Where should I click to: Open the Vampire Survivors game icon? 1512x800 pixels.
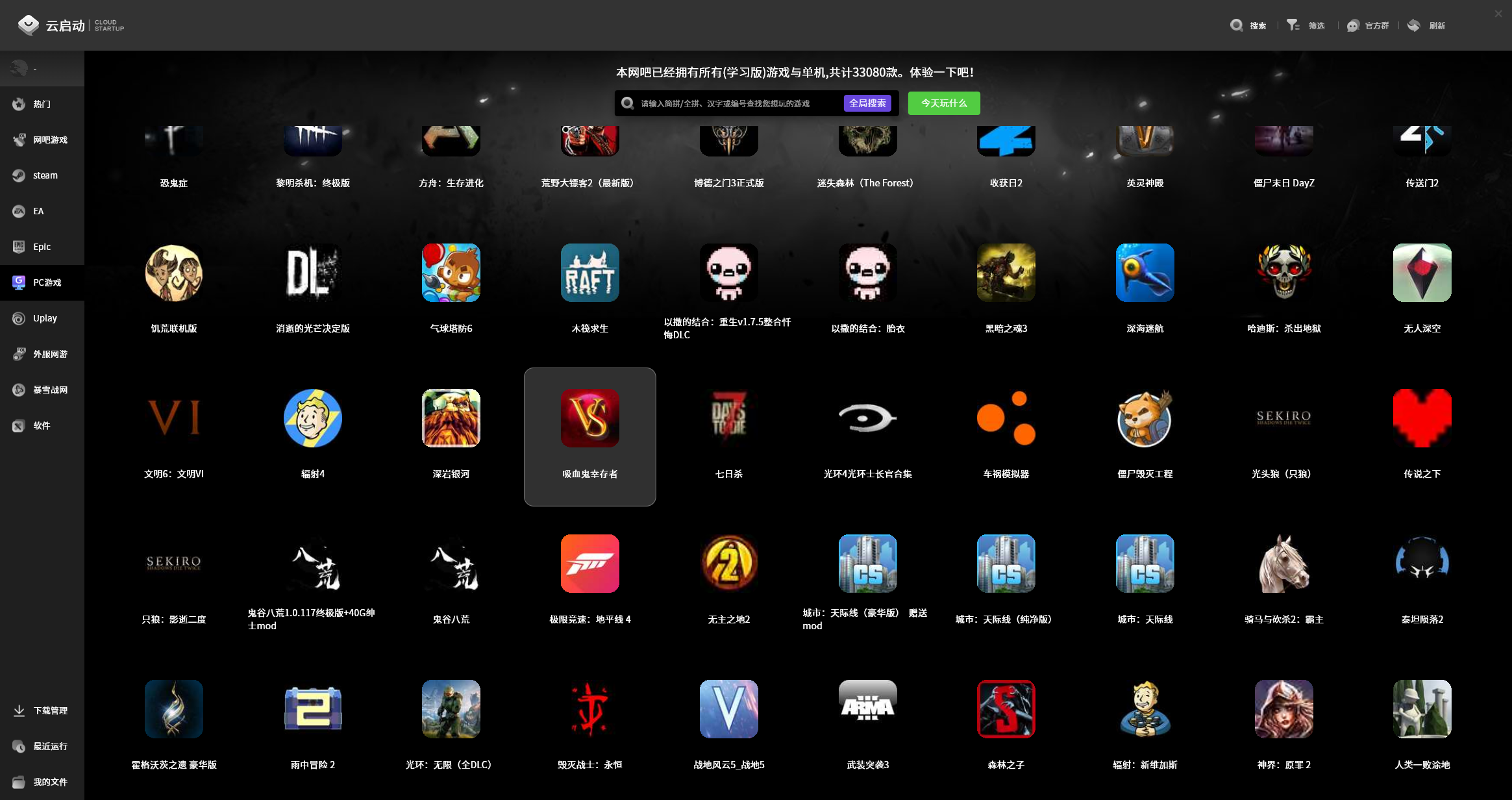pos(589,418)
